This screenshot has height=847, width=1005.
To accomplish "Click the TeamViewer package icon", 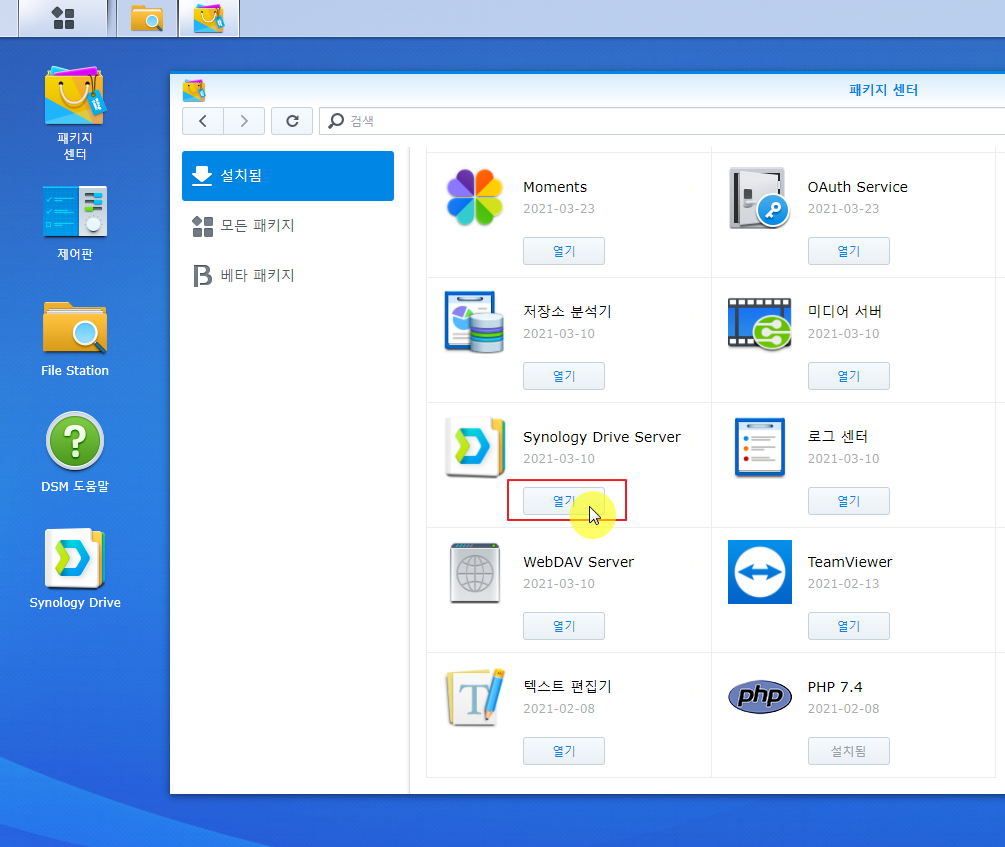I will 760,572.
